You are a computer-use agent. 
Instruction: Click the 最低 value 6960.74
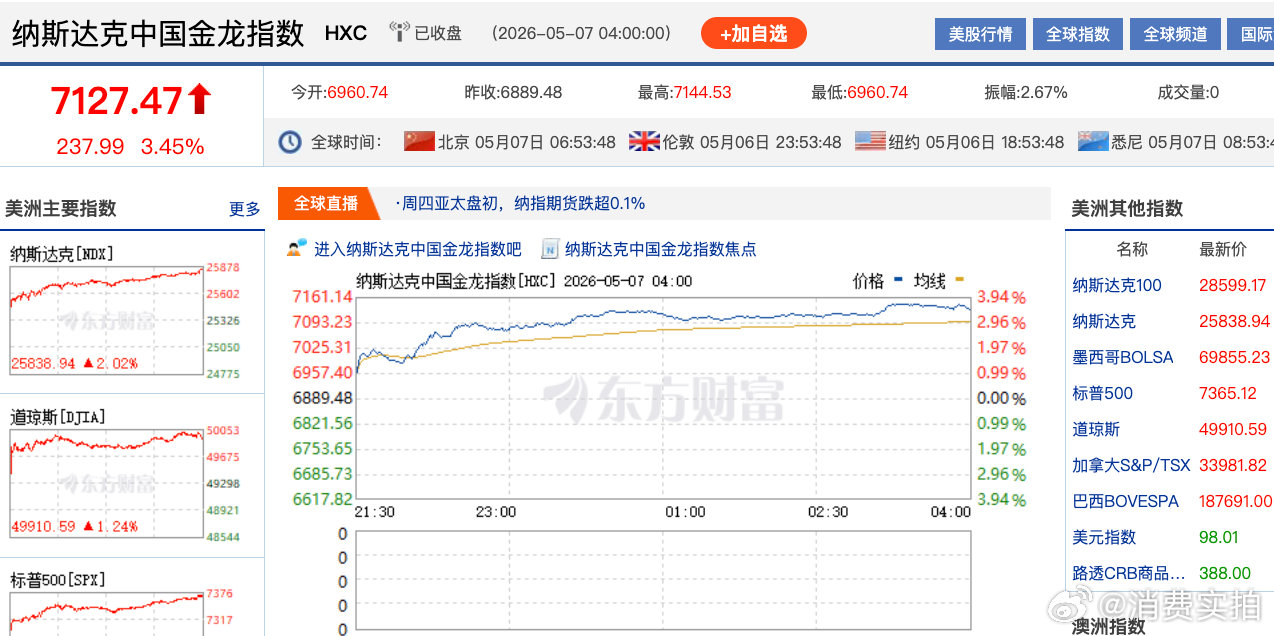point(877,92)
